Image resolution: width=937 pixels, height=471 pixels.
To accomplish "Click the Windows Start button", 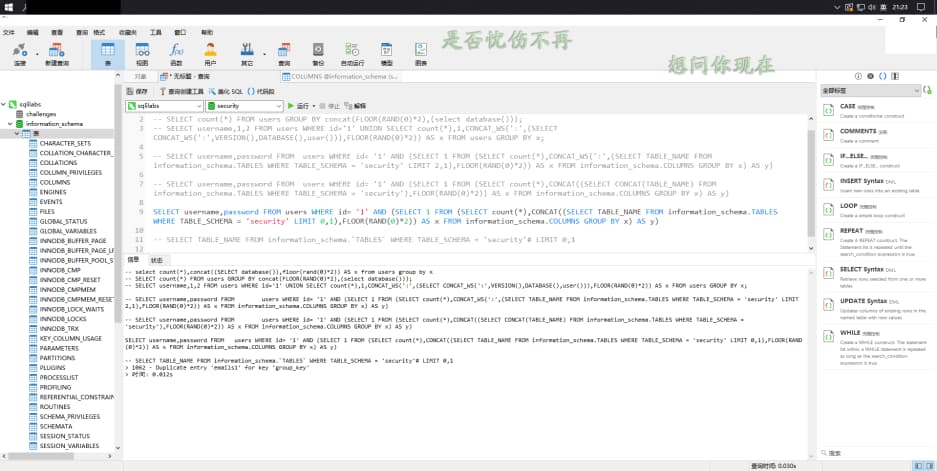I will (9, 7).
